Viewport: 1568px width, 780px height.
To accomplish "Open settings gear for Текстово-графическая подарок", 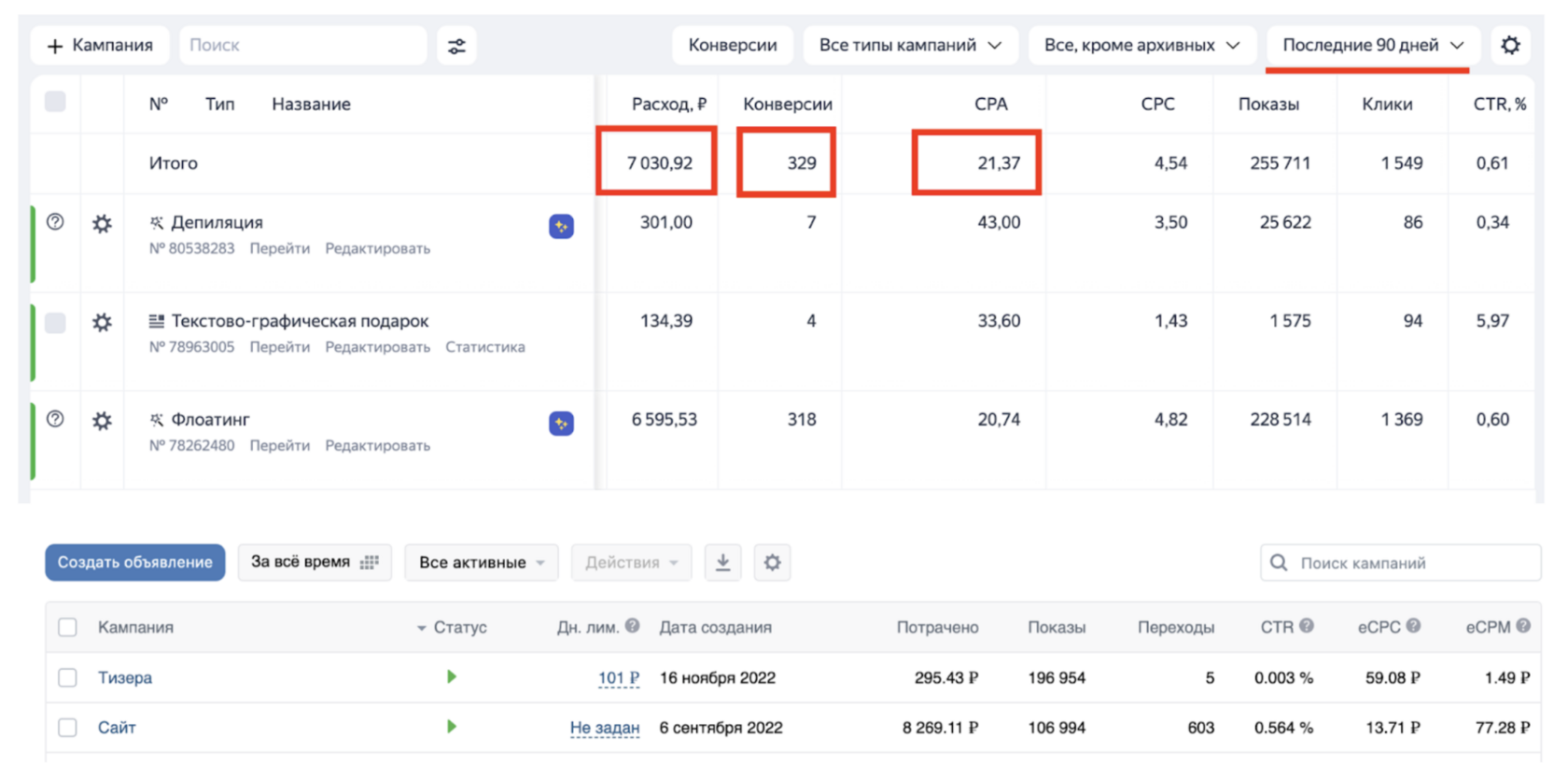I will (102, 323).
